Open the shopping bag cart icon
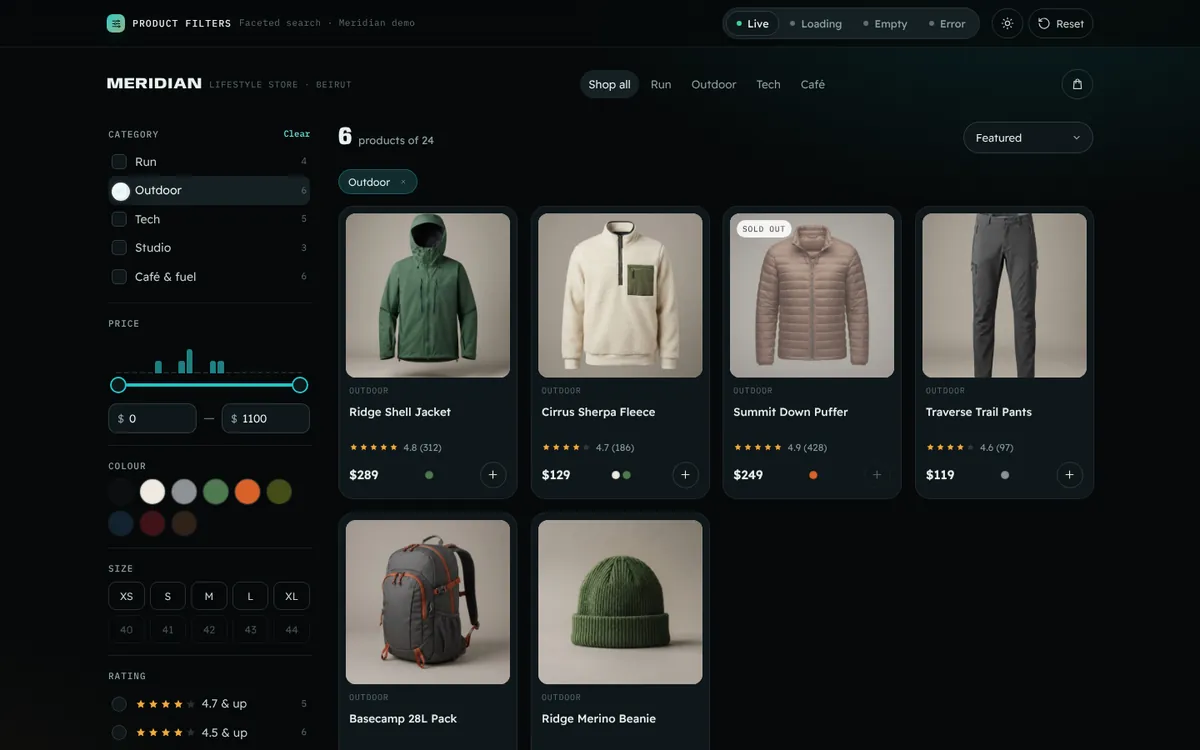 1077,85
